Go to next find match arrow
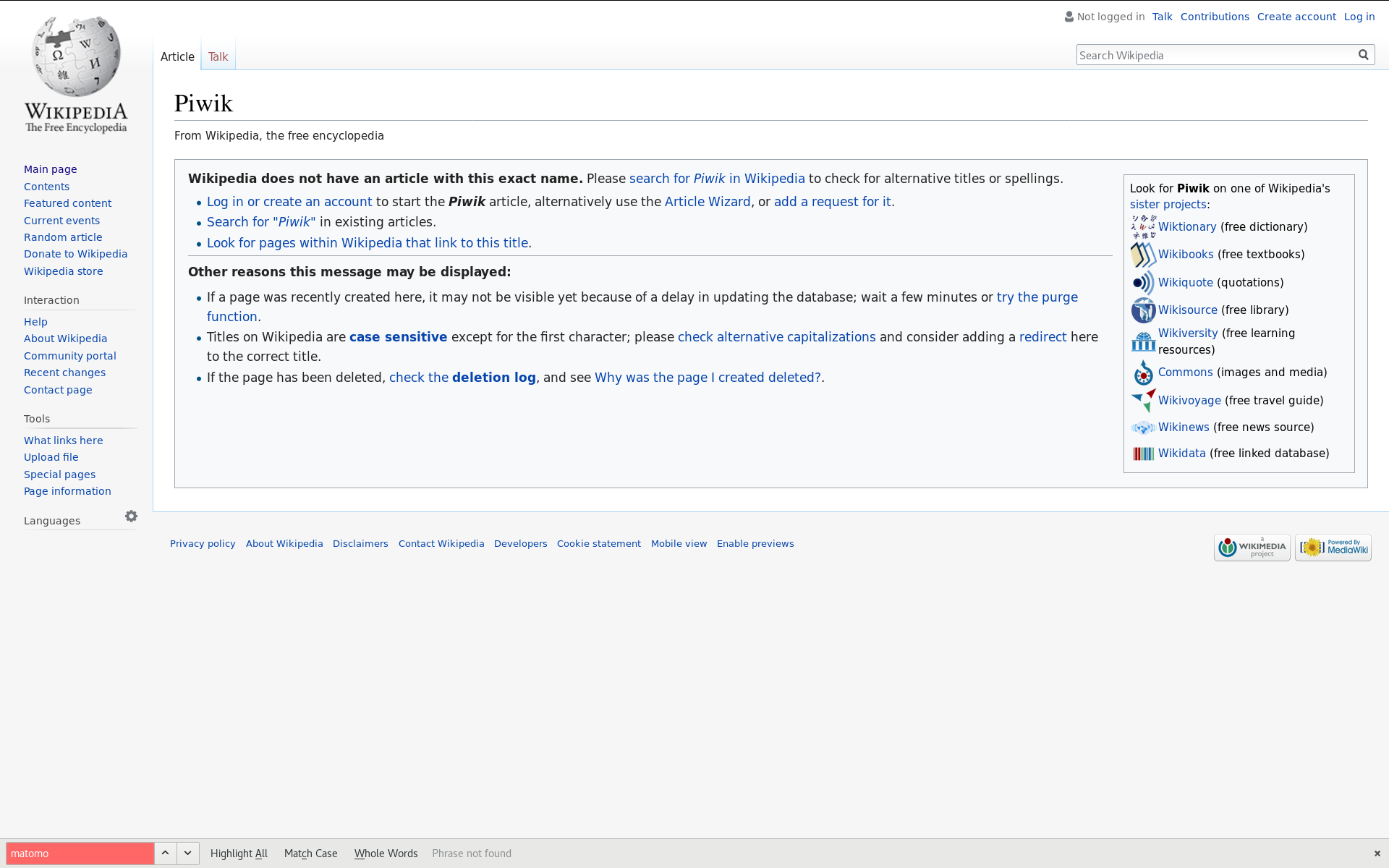The width and height of the screenshot is (1389, 868). (188, 854)
